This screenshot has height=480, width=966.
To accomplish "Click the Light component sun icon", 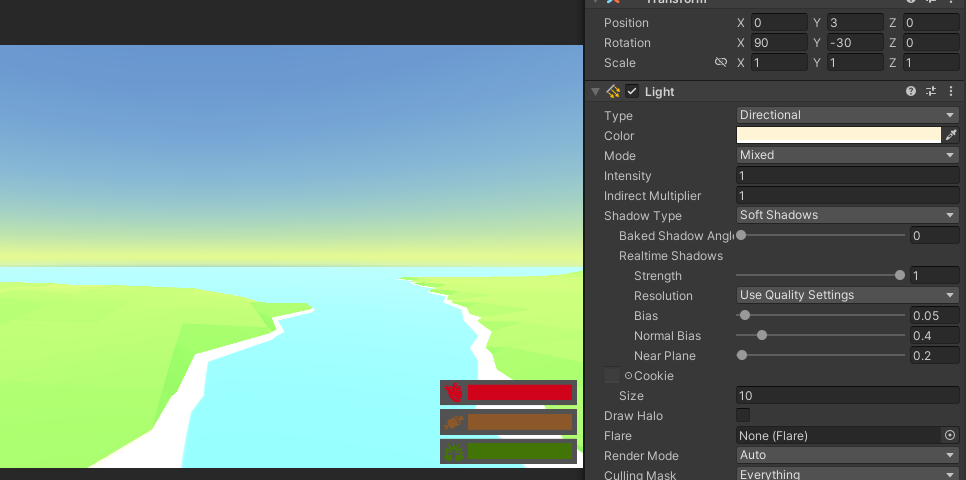I will (613, 92).
